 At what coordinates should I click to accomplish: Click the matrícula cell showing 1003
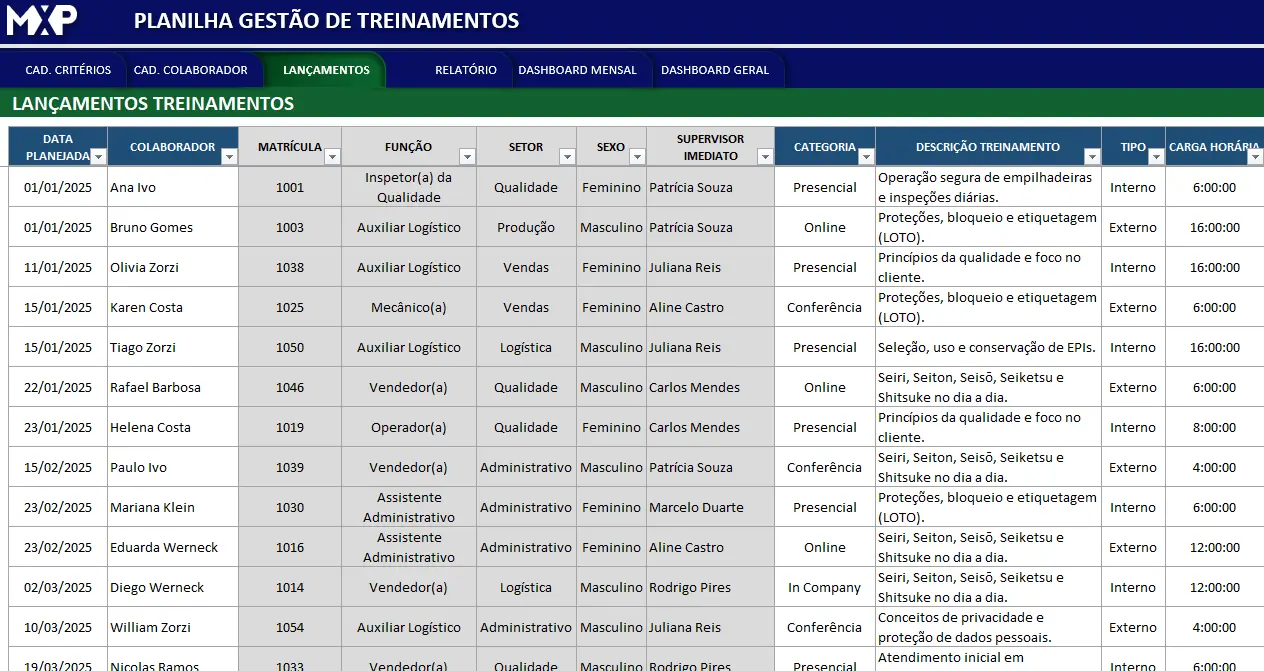click(290, 227)
